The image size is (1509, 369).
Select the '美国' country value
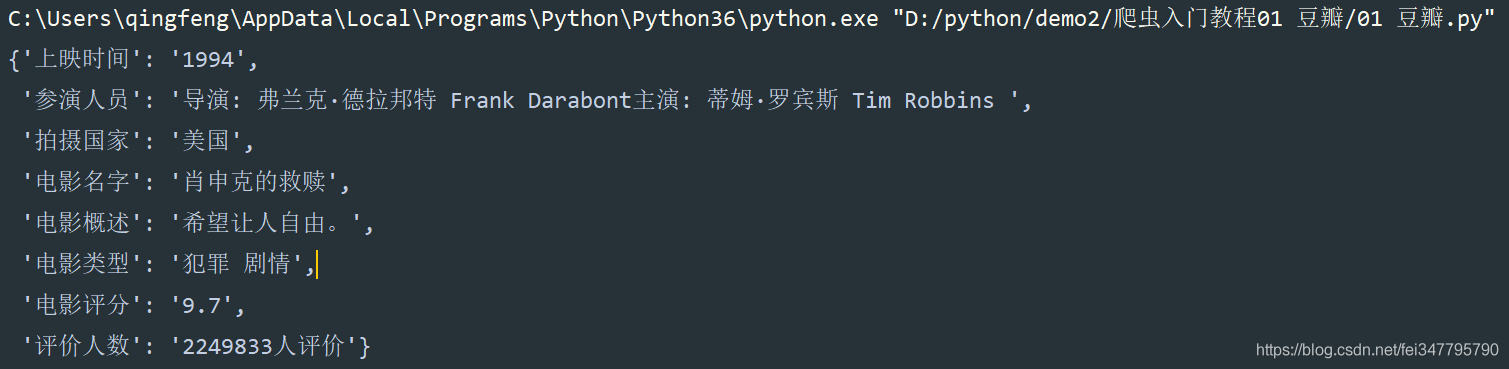click(x=207, y=142)
